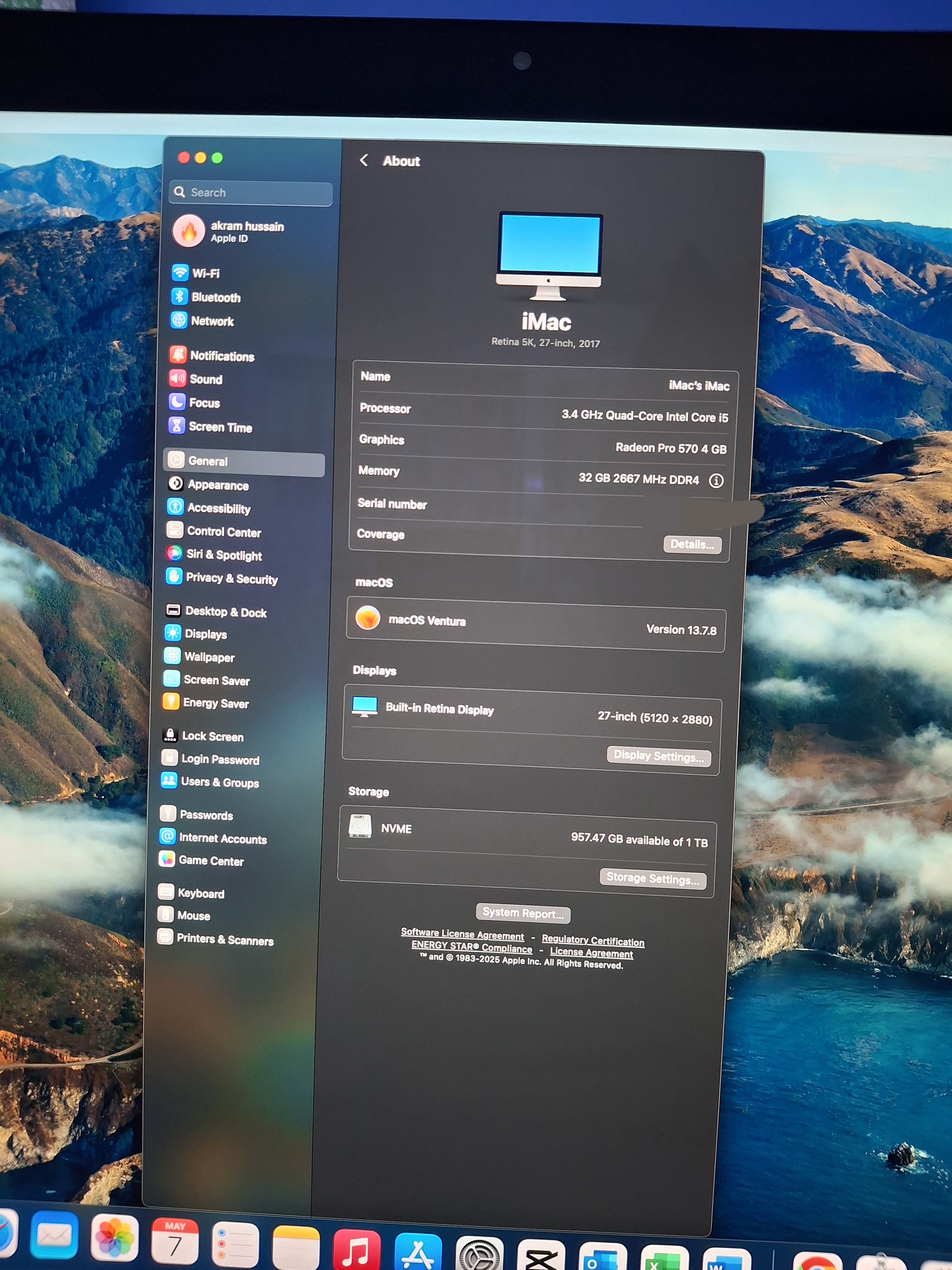The height and width of the screenshot is (1270, 952).
Task: Open Accessibility settings
Action: [x=209, y=508]
